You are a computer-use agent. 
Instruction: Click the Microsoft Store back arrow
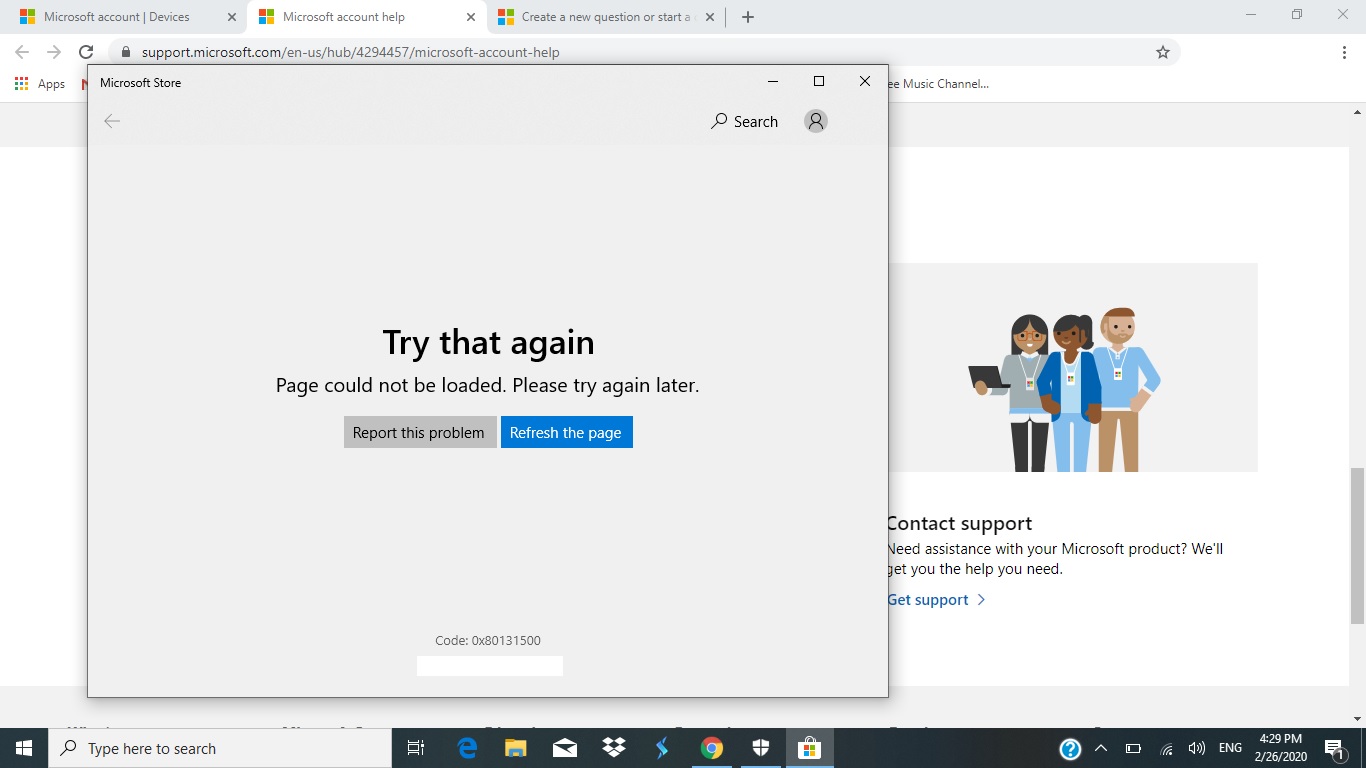[112, 121]
